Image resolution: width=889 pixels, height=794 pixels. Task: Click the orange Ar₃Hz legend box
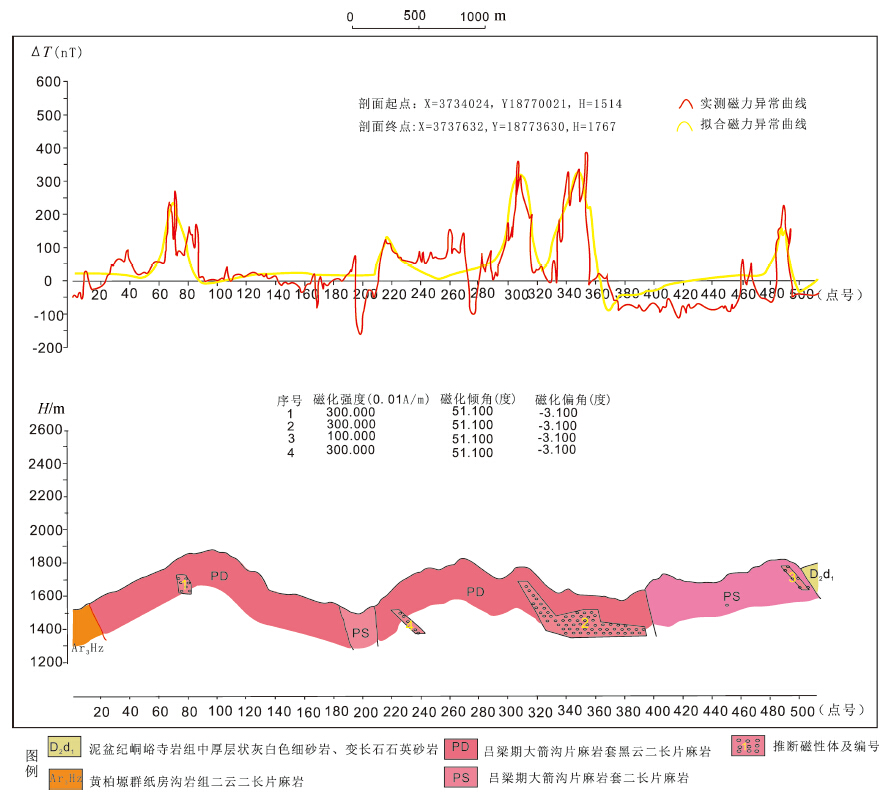tap(61, 779)
